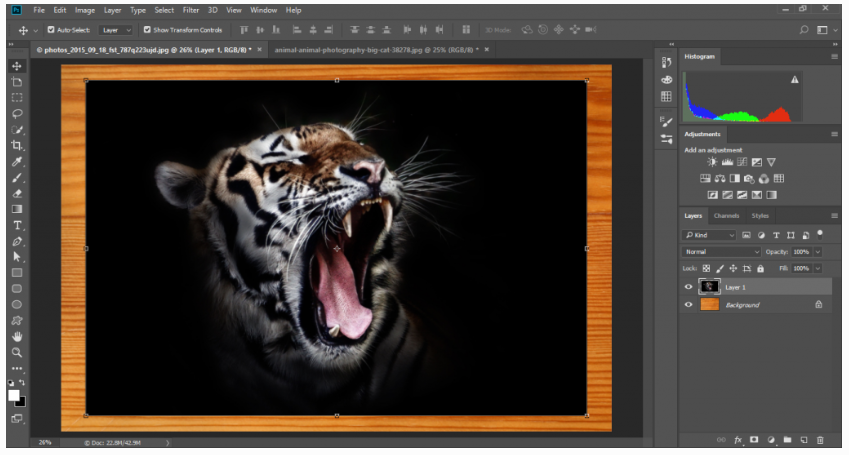This screenshot has width=849, height=455.
Task: Select the Rectangular Marquee tool
Action: tap(17, 98)
